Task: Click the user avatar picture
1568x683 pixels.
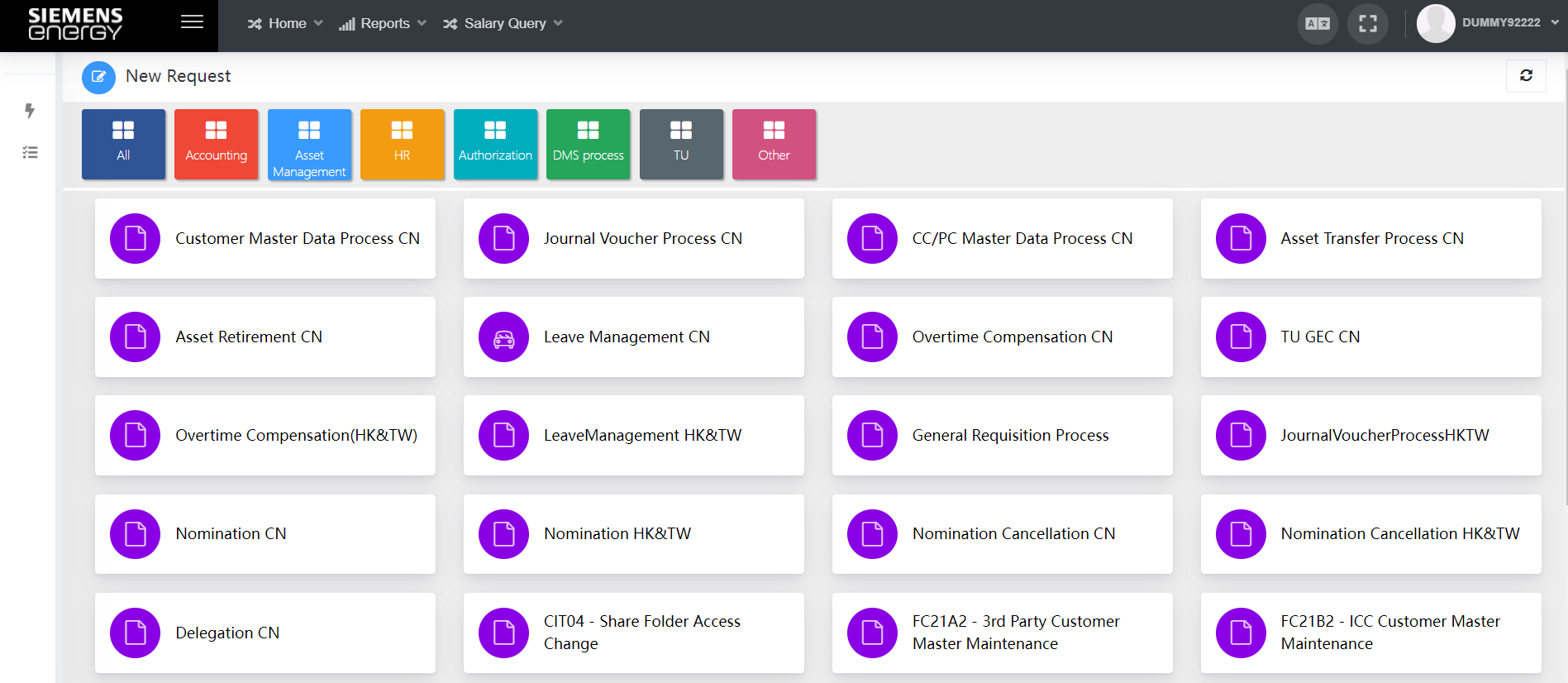Action: (1436, 23)
